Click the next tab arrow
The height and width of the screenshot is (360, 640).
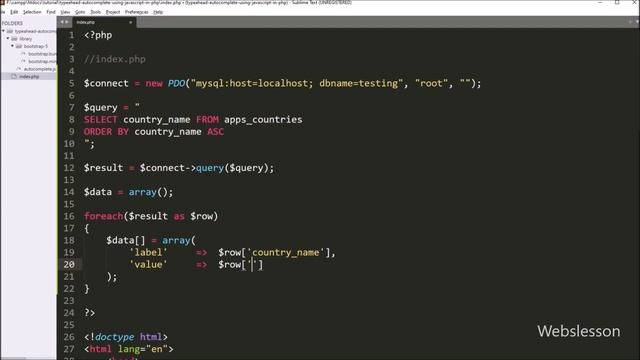coord(66,22)
